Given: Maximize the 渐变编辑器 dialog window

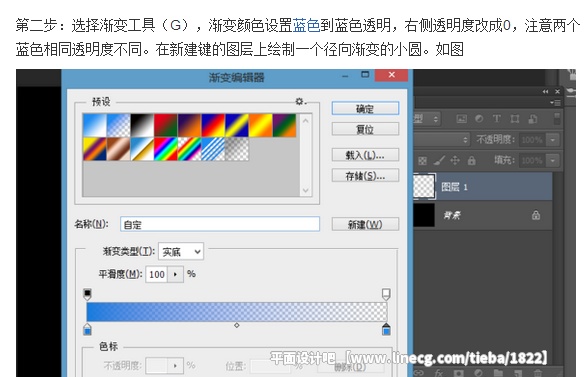Looking at the screenshot, I should pos(365,75).
